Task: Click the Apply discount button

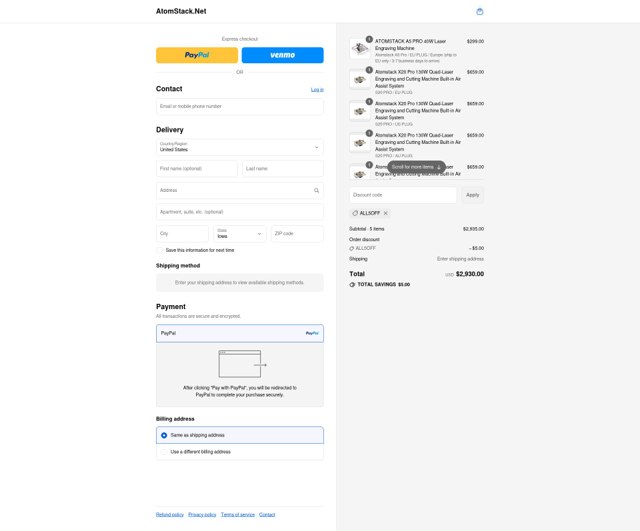Action: pos(473,195)
